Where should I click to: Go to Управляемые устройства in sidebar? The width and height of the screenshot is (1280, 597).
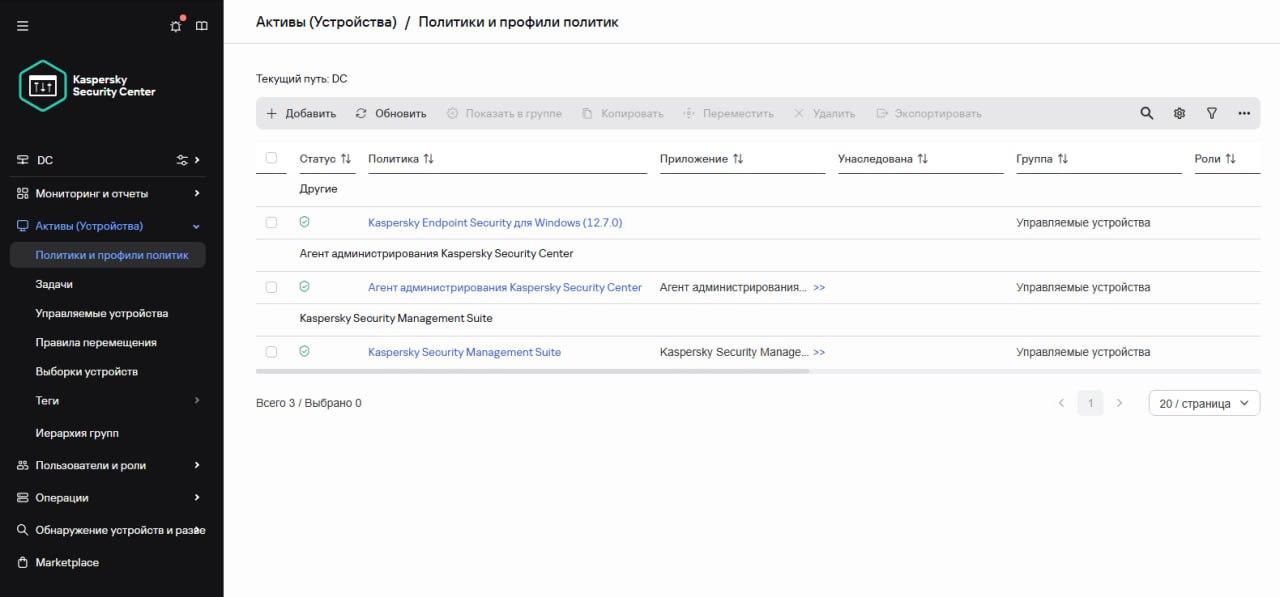102,313
